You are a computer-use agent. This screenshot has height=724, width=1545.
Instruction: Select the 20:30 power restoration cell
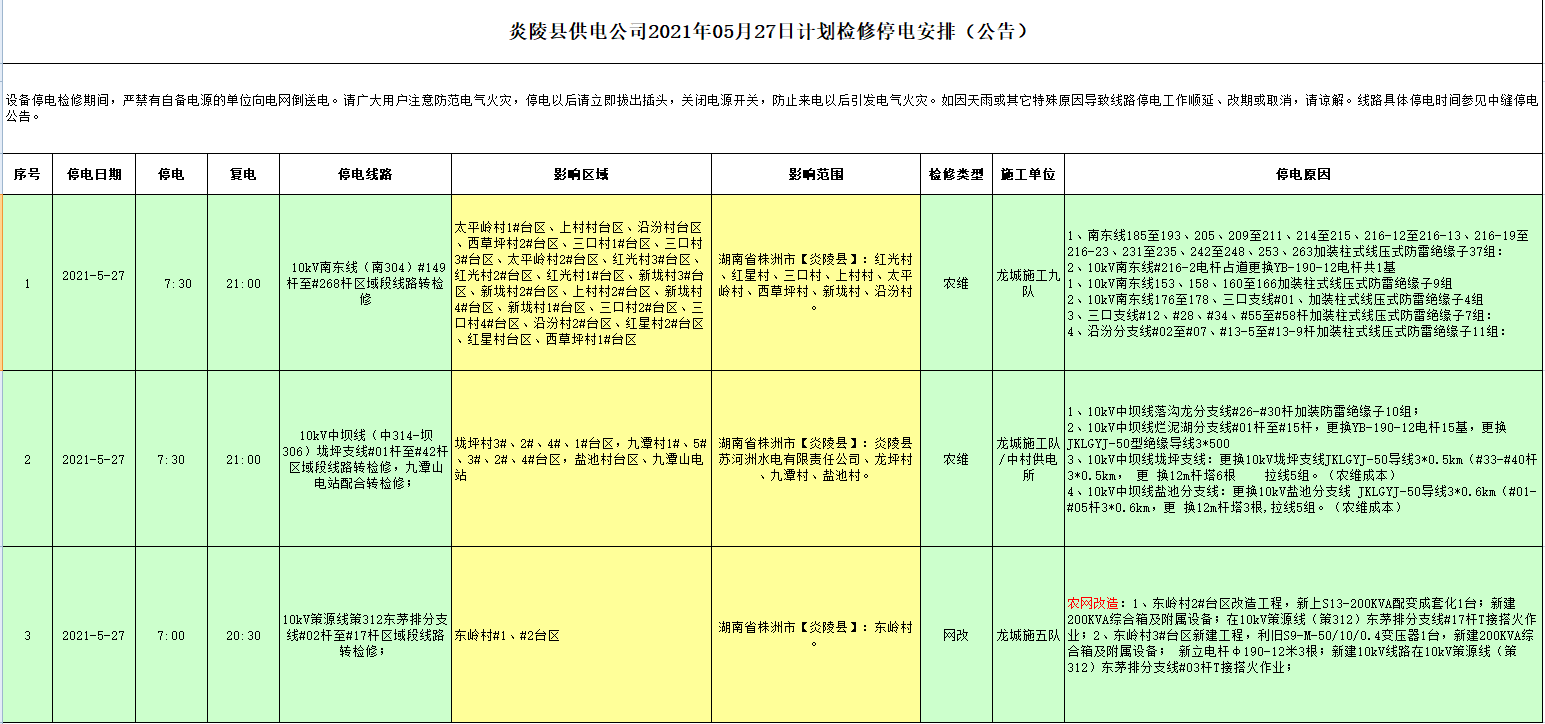pyautogui.click(x=243, y=635)
